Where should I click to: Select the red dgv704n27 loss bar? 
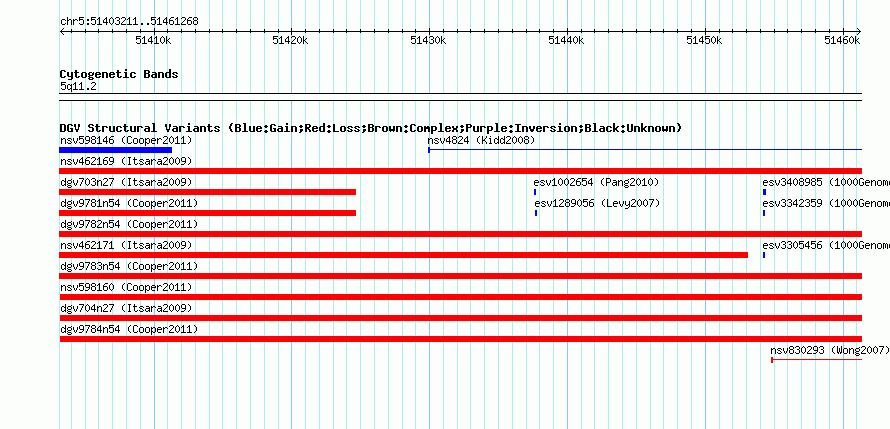coord(461,318)
